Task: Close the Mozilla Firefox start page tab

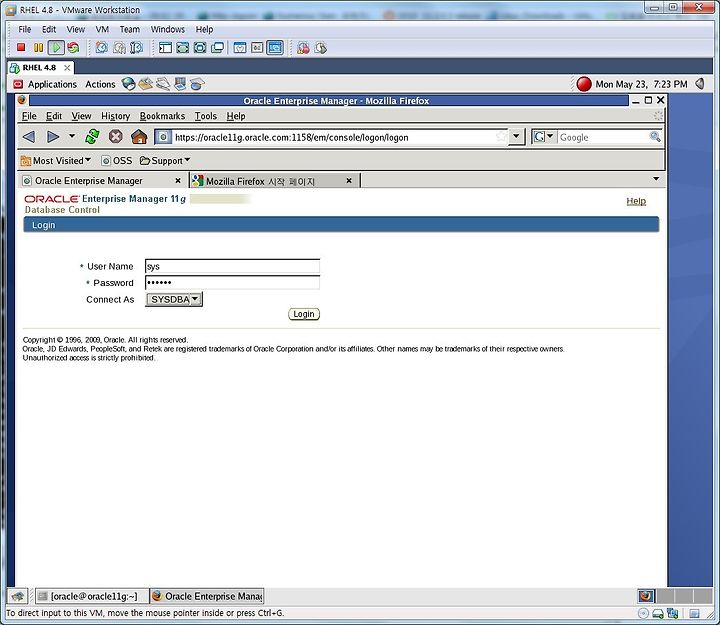Action: click(x=349, y=180)
